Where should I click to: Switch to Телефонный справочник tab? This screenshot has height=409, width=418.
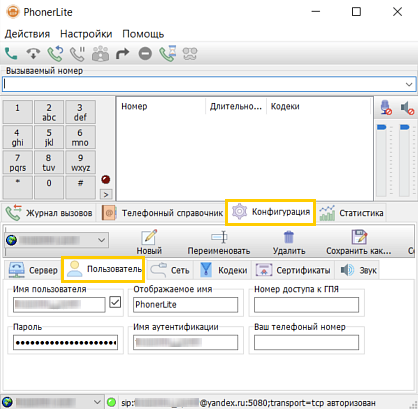point(163,213)
